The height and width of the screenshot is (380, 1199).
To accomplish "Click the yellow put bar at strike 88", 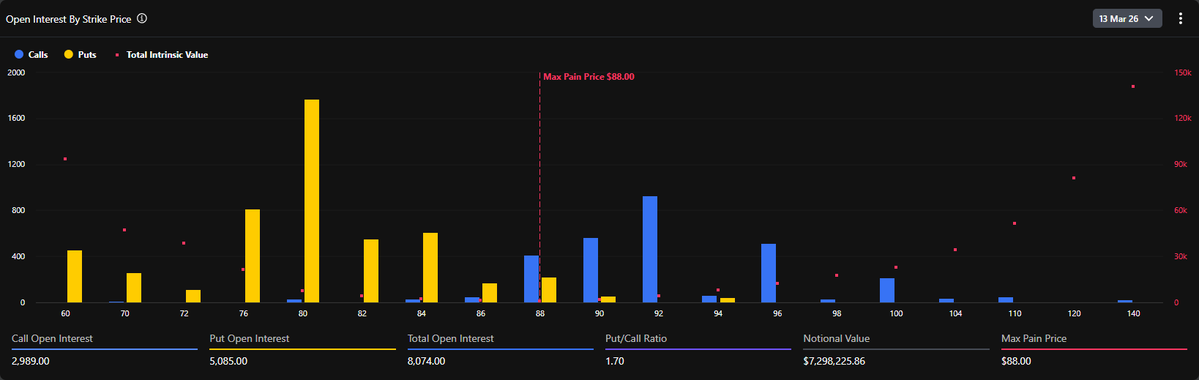I will coord(549,290).
